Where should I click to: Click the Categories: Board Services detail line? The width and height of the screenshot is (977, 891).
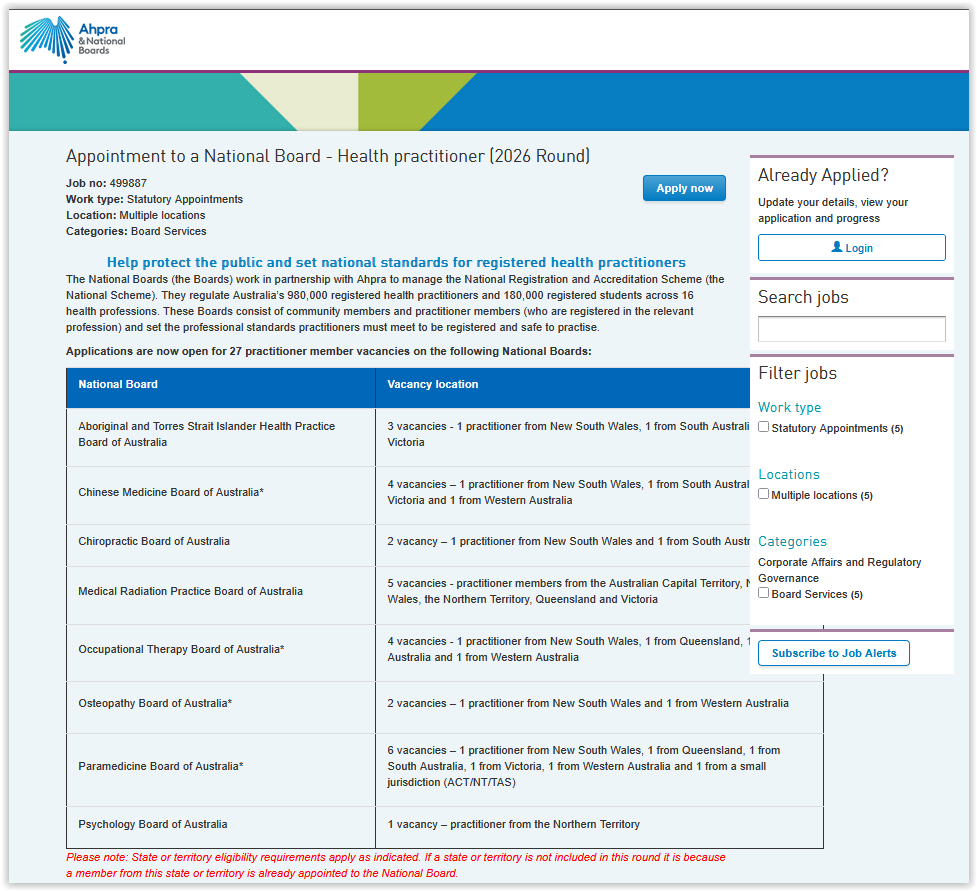tap(136, 231)
